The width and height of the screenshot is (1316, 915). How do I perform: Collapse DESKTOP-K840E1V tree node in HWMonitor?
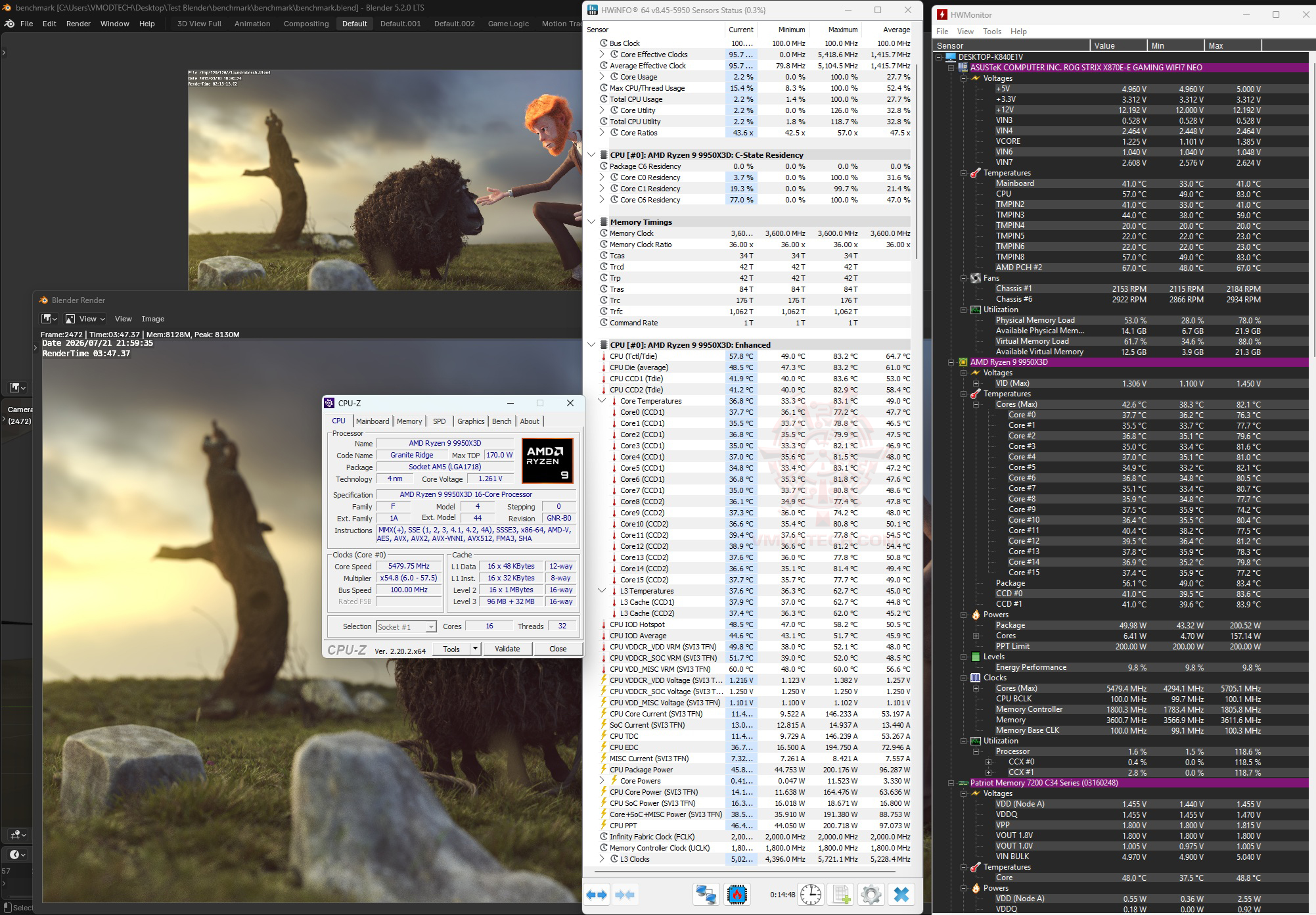click(x=940, y=57)
